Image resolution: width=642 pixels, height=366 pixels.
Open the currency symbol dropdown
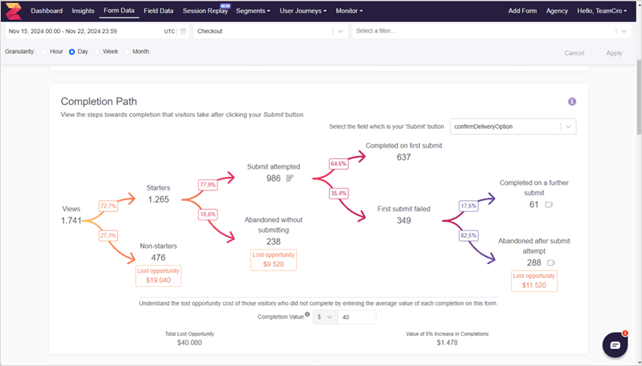325,317
